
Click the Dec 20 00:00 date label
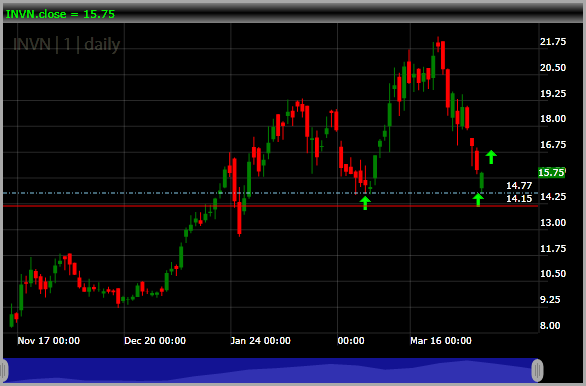pos(155,341)
